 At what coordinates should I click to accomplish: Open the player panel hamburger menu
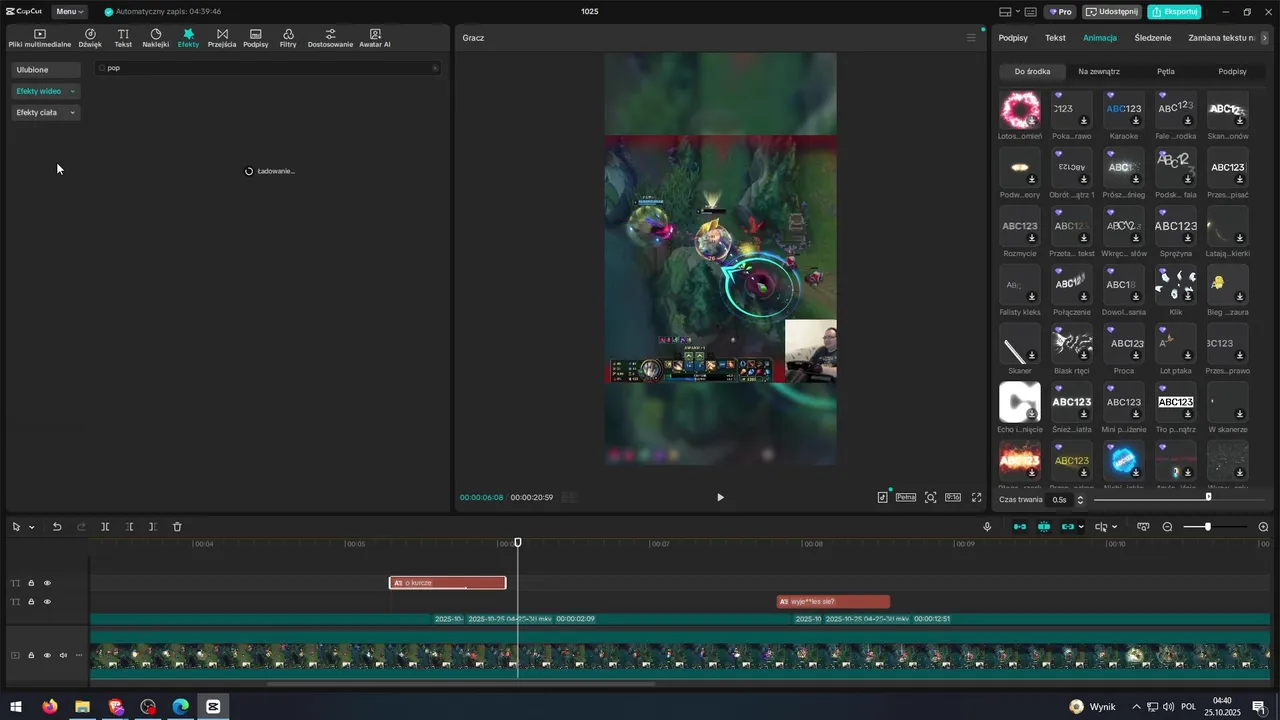[970, 38]
